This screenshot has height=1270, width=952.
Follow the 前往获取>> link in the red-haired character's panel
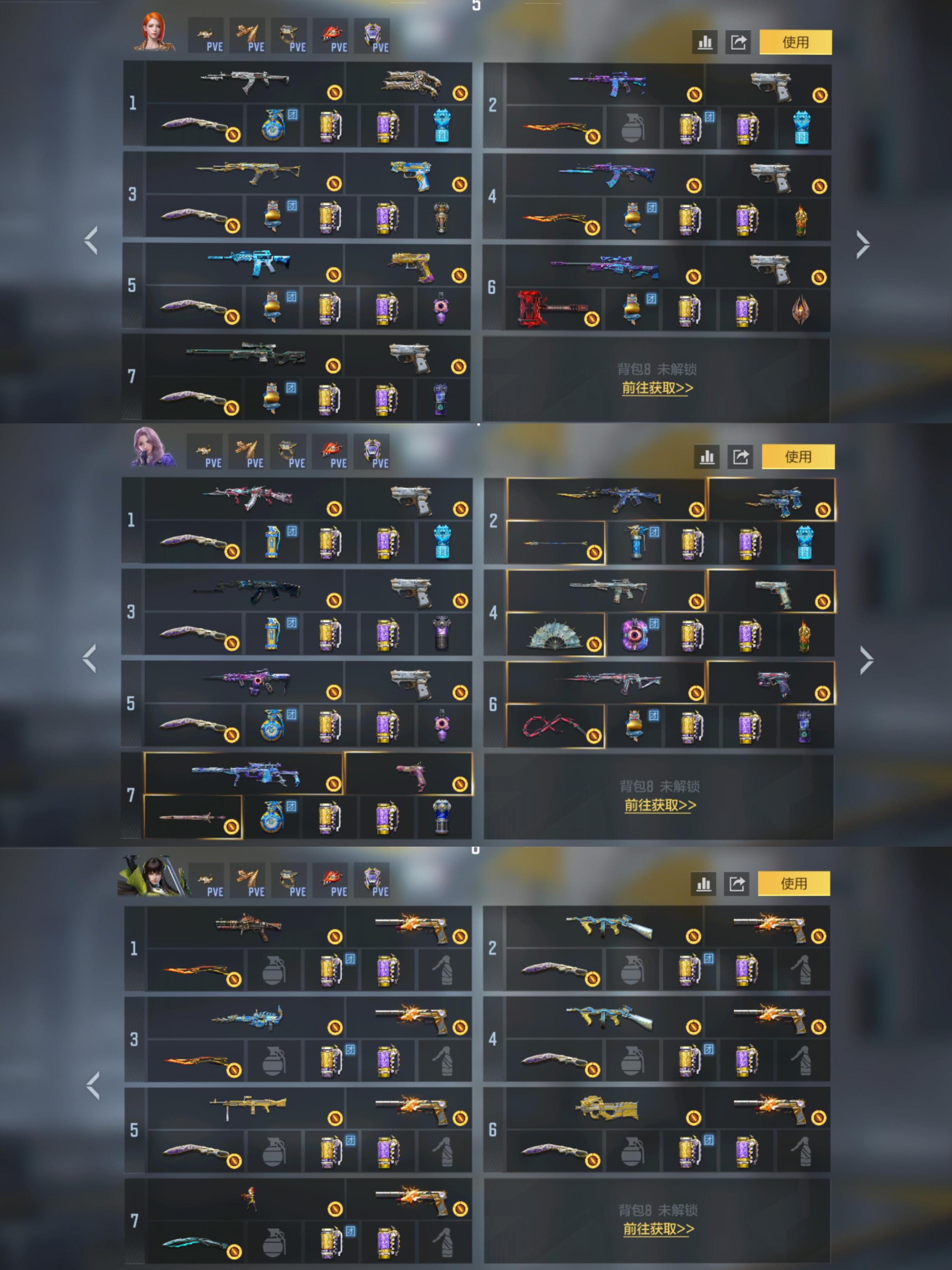click(658, 388)
